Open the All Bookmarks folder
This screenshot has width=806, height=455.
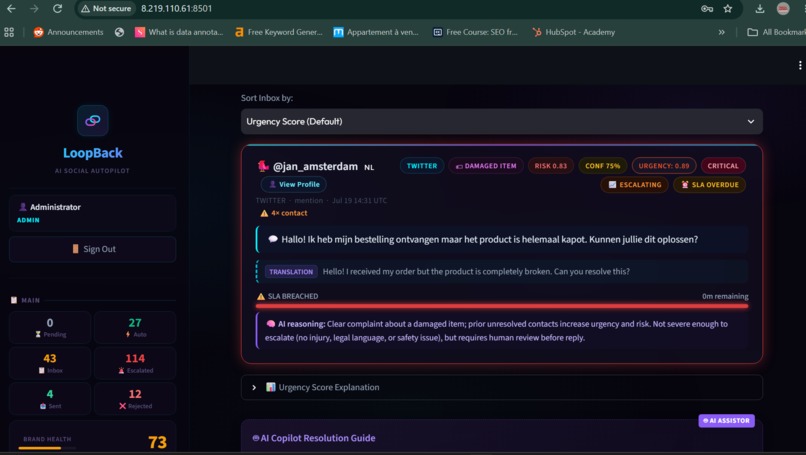pos(776,32)
